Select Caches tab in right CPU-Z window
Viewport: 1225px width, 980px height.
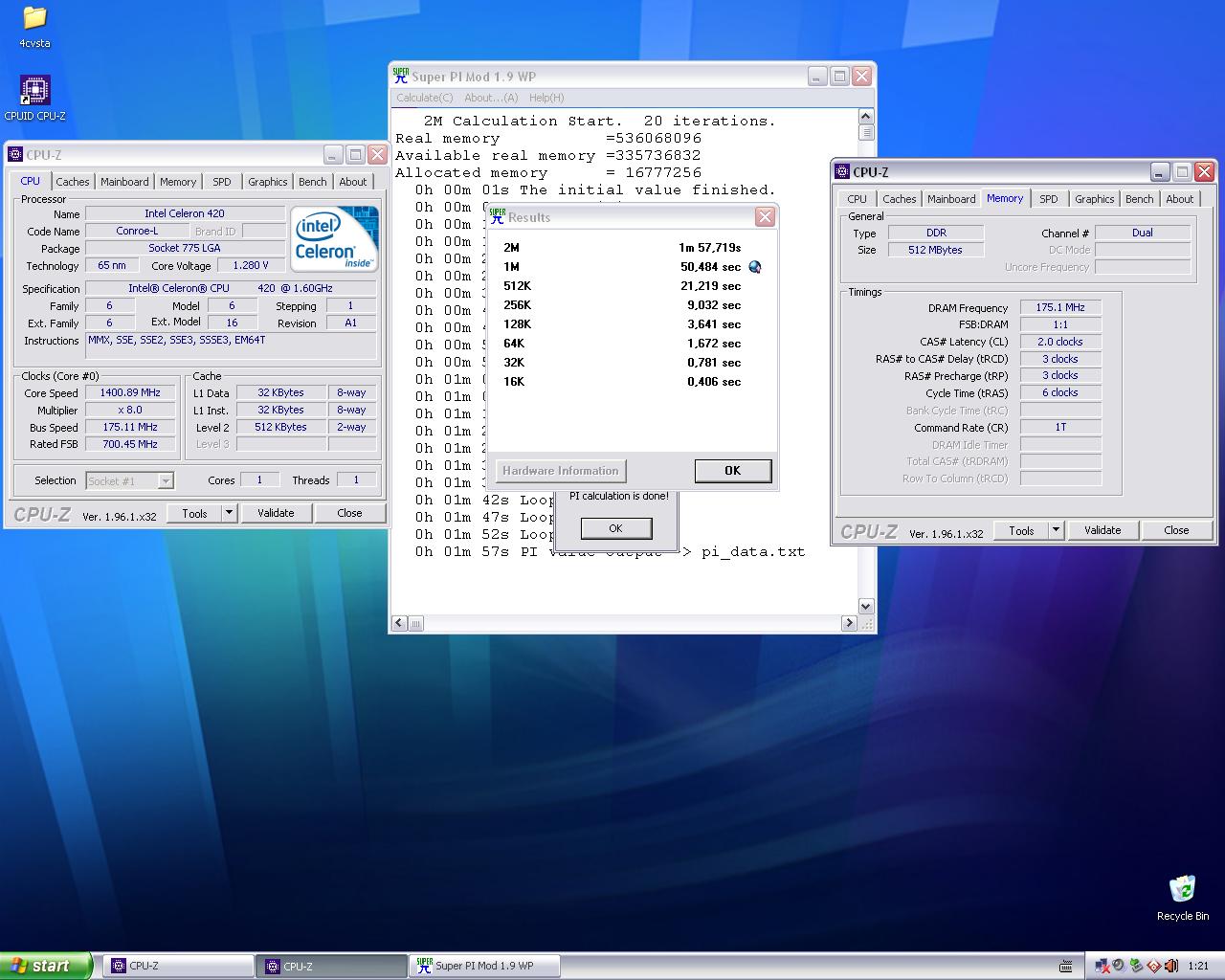point(899,199)
